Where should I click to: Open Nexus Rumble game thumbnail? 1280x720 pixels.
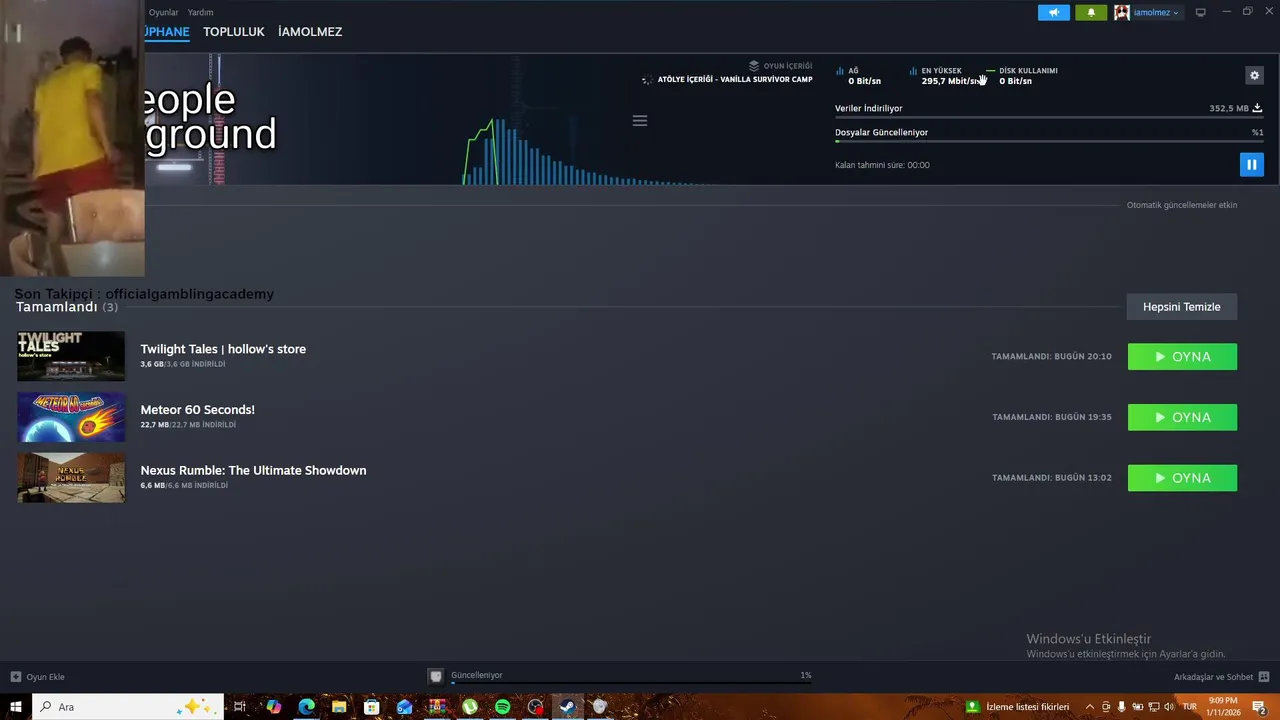(71, 477)
